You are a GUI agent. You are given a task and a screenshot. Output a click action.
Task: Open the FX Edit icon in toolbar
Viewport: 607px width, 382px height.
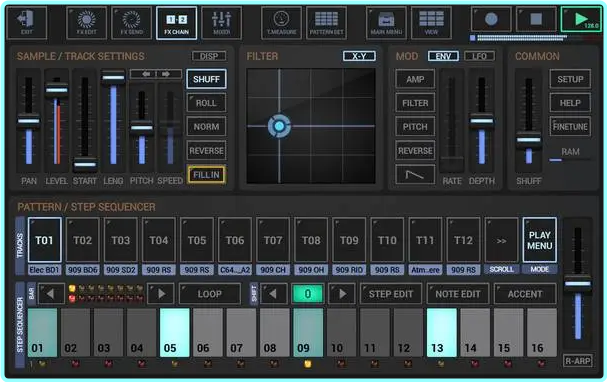point(86,23)
